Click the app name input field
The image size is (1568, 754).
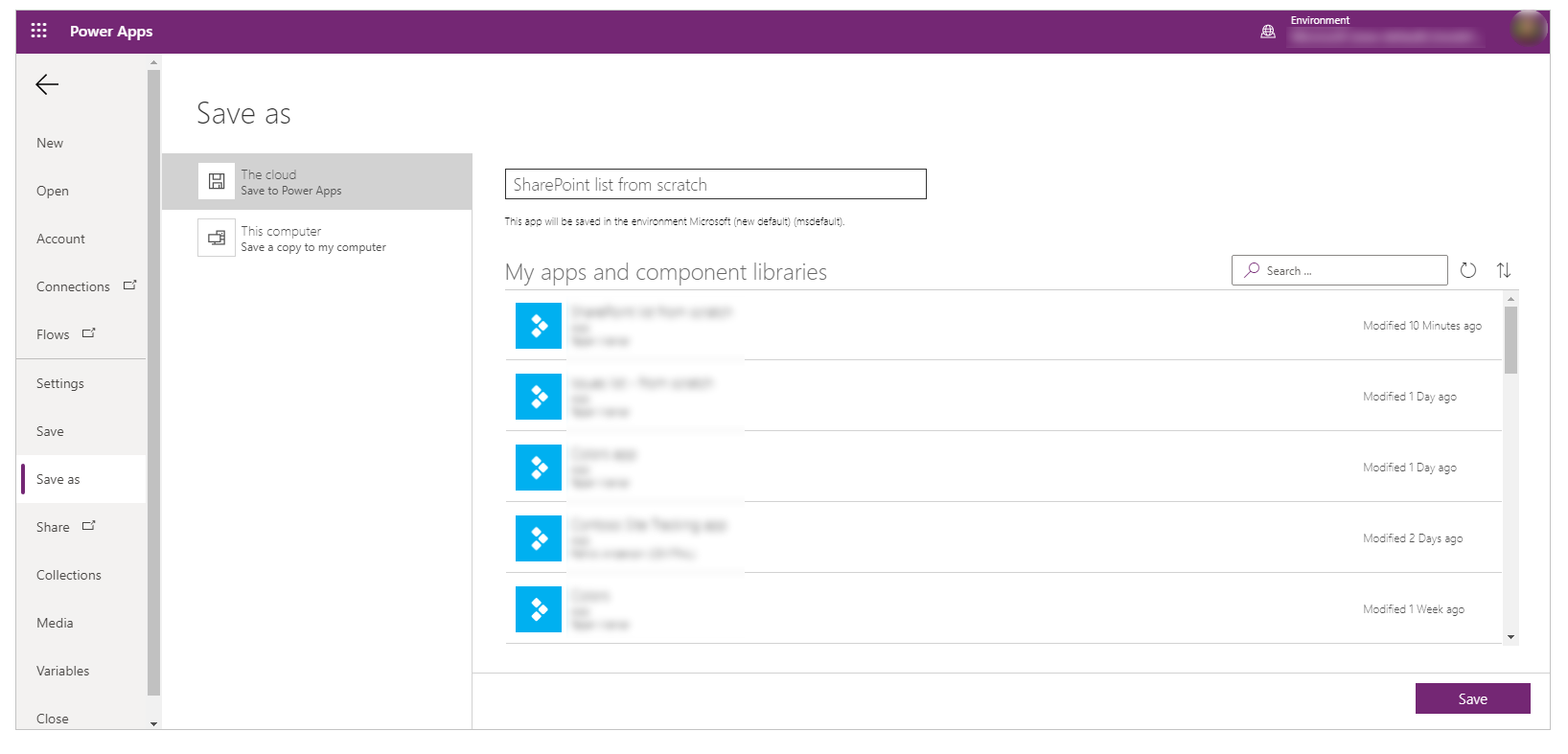click(716, 184)
